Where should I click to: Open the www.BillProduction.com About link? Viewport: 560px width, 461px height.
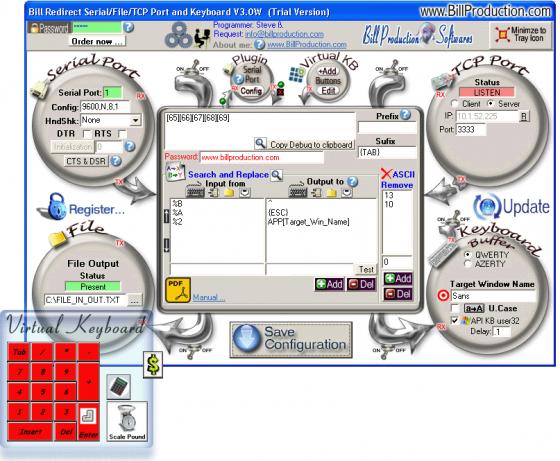pos(307,45)
